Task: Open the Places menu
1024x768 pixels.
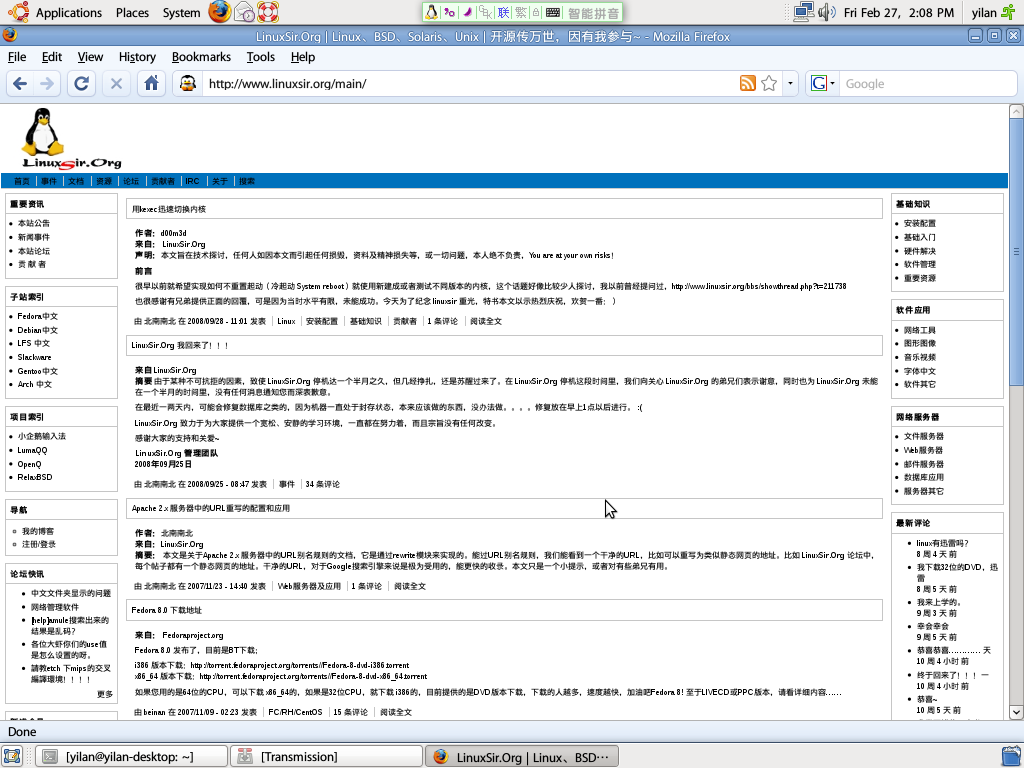Action: (132, 12)
